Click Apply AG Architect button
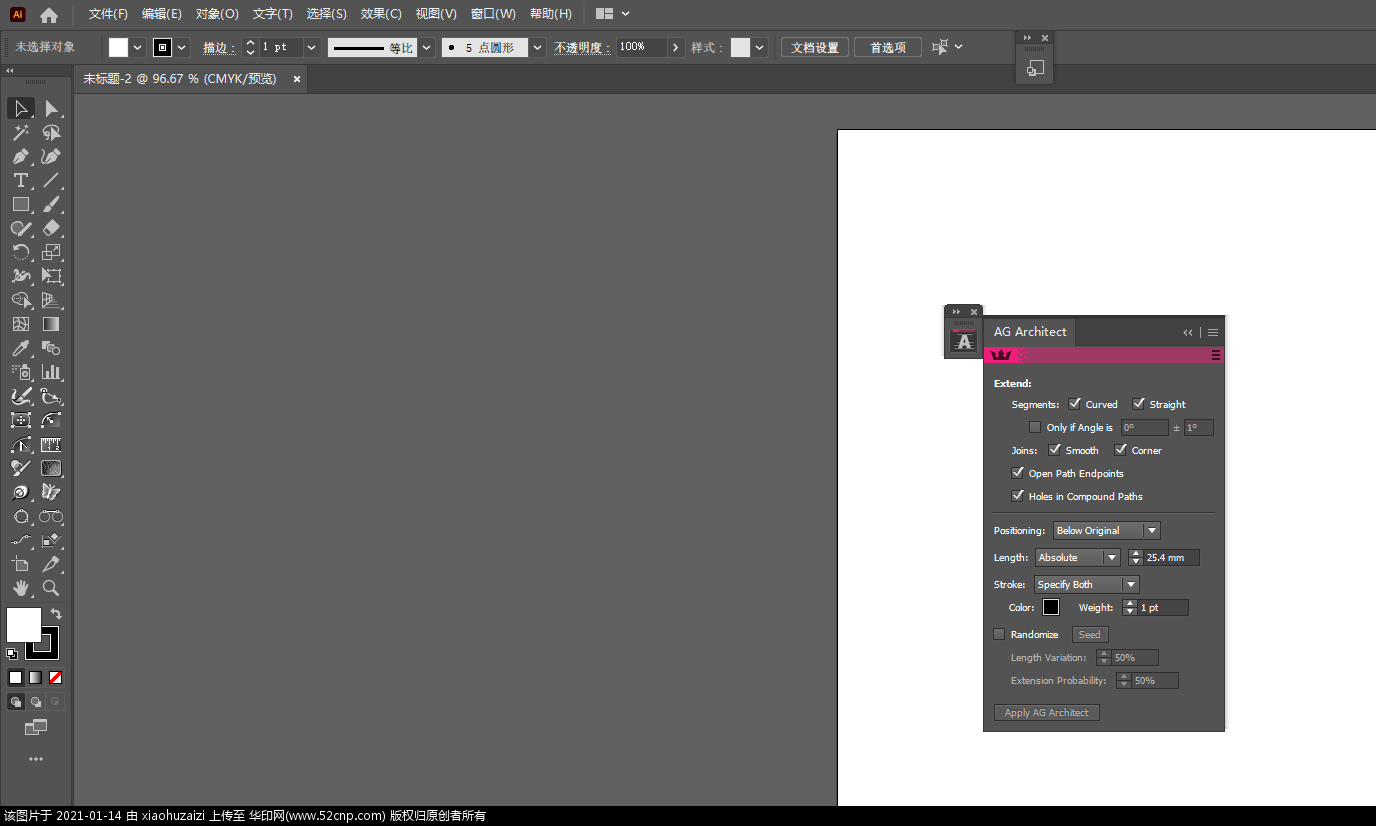Screen dimensions: 1376x826 1046,713
